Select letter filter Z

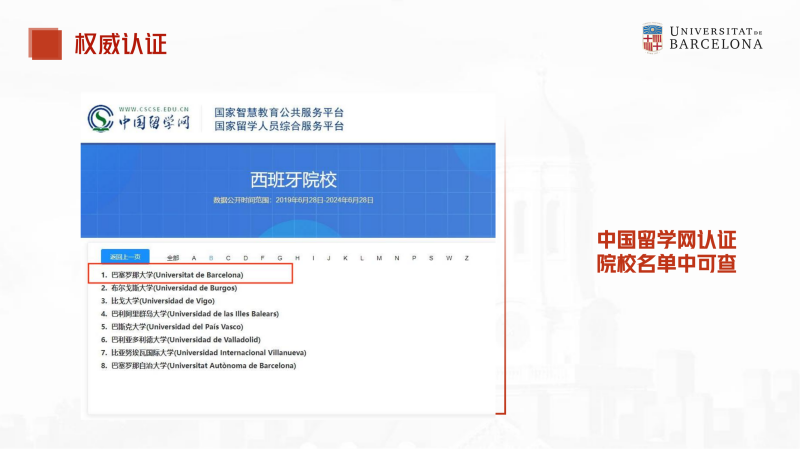(466, 258)
